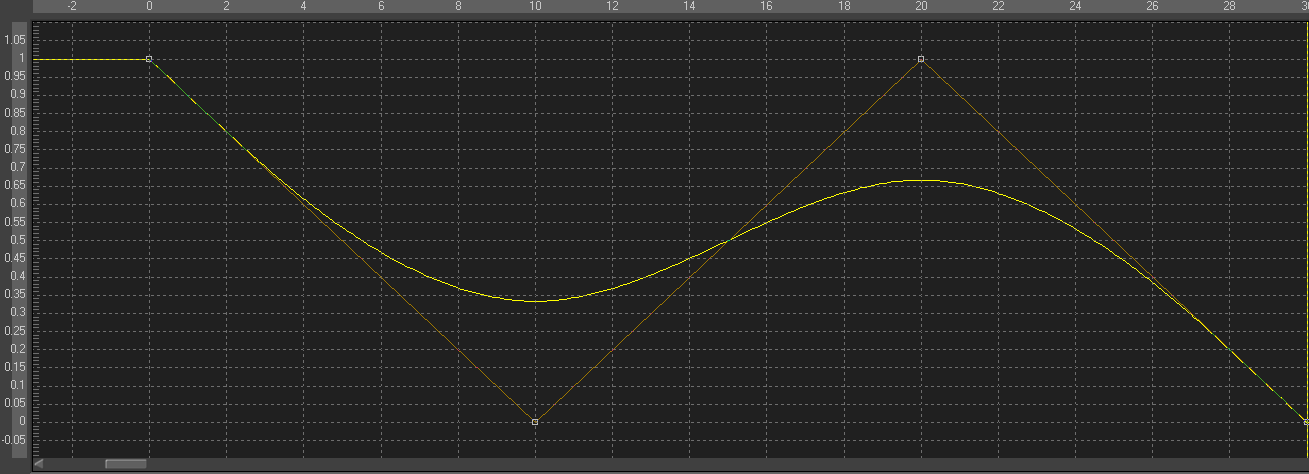Click the 0.95 label on the value axis

pyautogui.click(x=15, y=76)
